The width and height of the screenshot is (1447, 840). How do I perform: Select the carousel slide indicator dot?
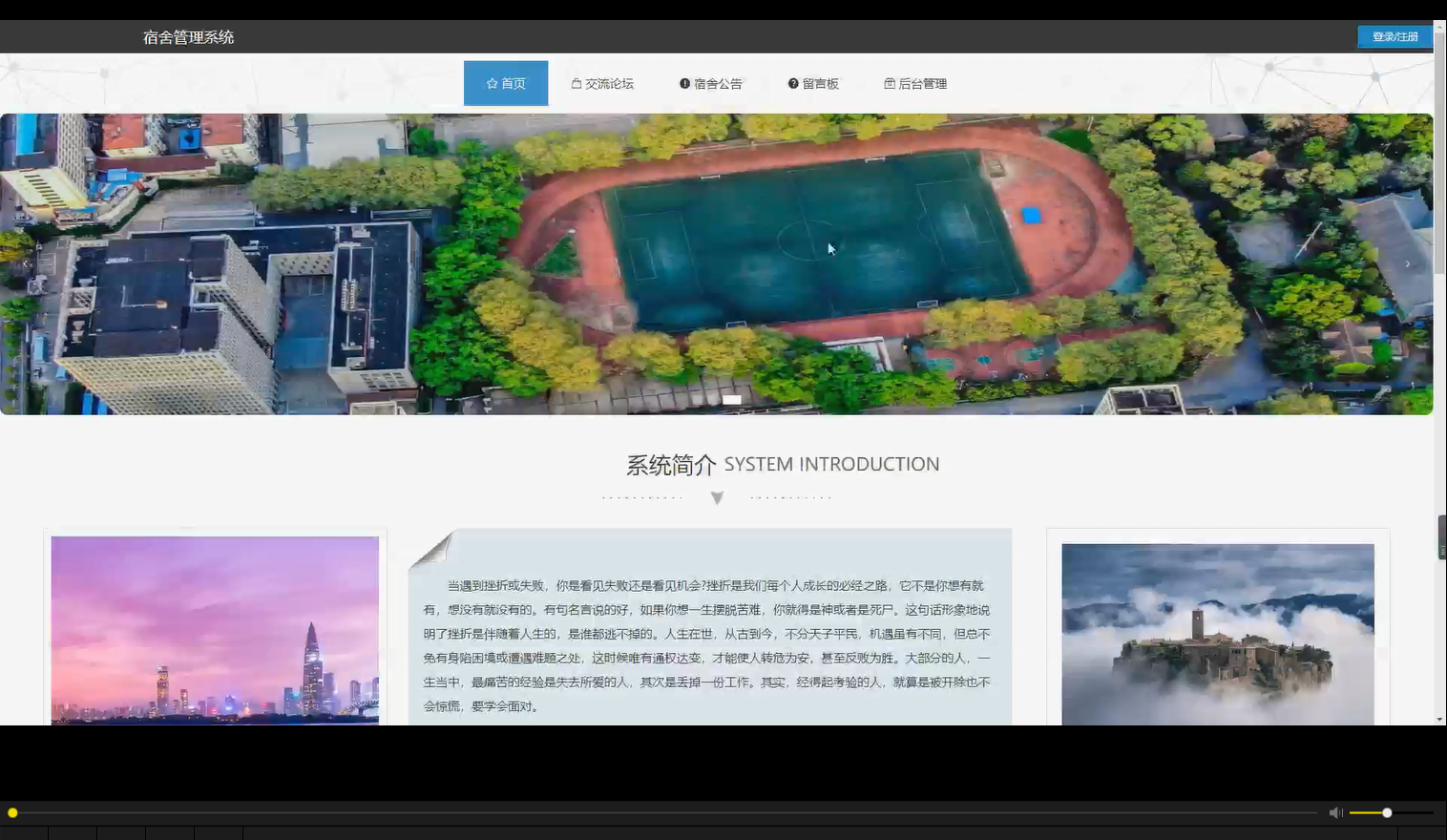[731, 400]
